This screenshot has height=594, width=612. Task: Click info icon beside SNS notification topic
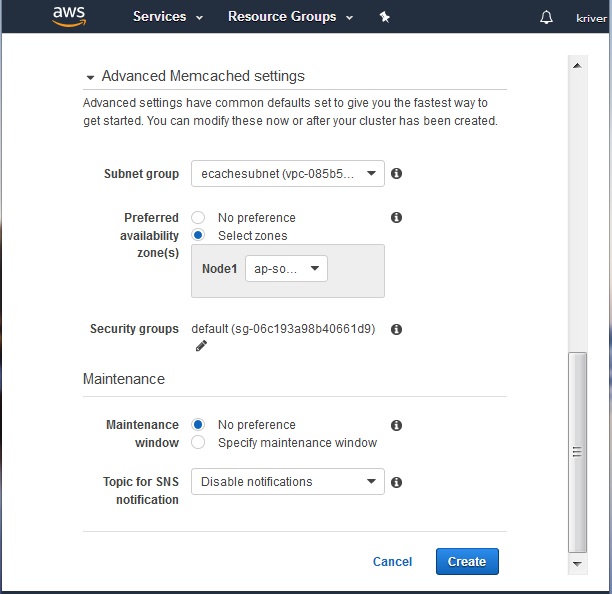396,482
